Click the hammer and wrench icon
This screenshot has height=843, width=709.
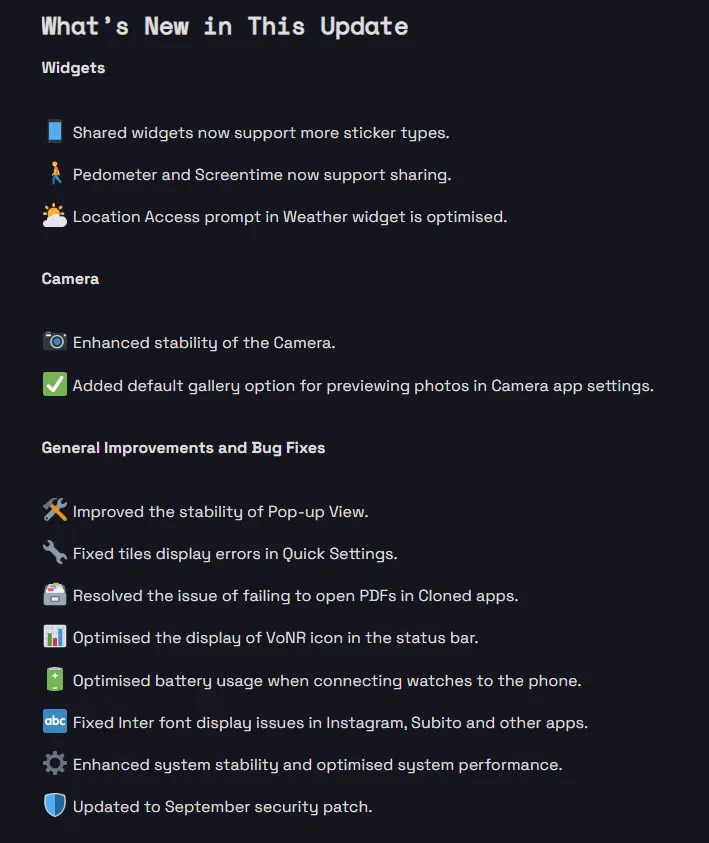pos(55,511)
